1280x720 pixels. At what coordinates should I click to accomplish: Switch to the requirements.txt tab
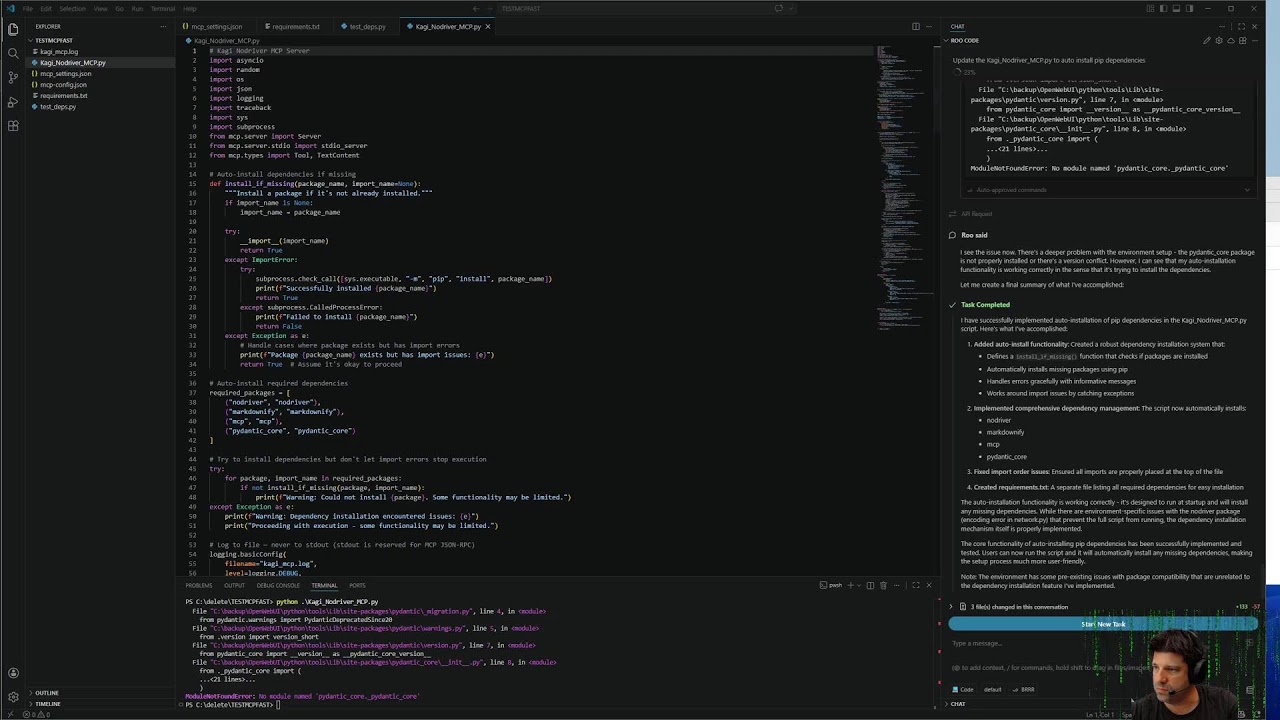(294, 27)
